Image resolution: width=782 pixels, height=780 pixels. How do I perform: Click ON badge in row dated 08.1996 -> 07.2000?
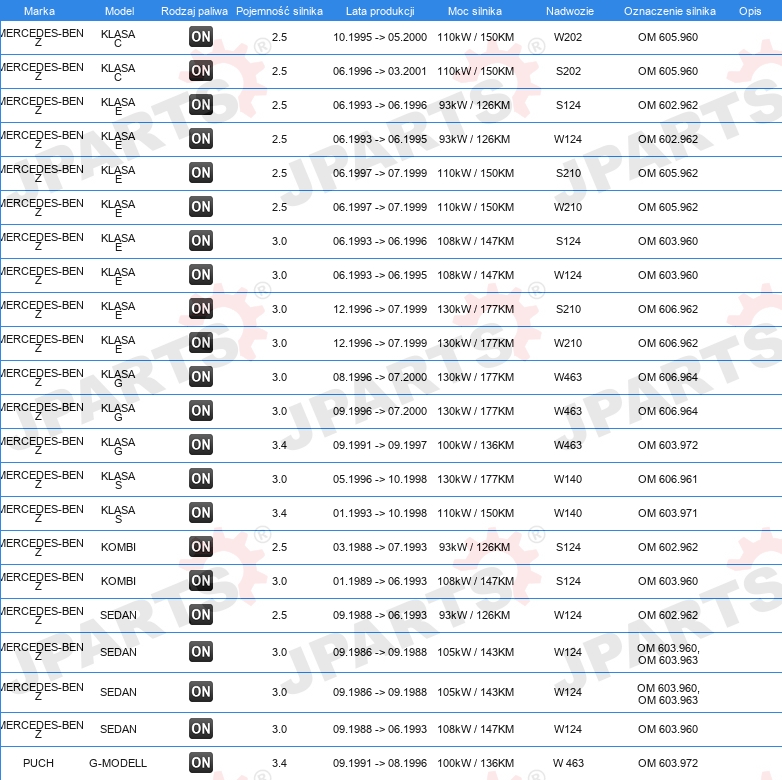pos(201,377)
